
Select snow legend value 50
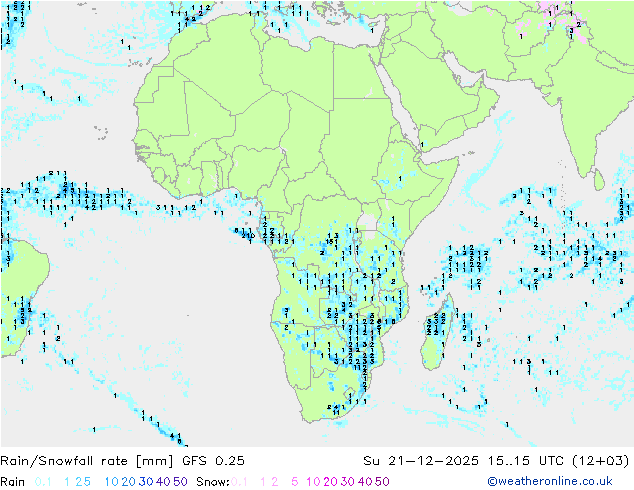click(x=382, y=482)
